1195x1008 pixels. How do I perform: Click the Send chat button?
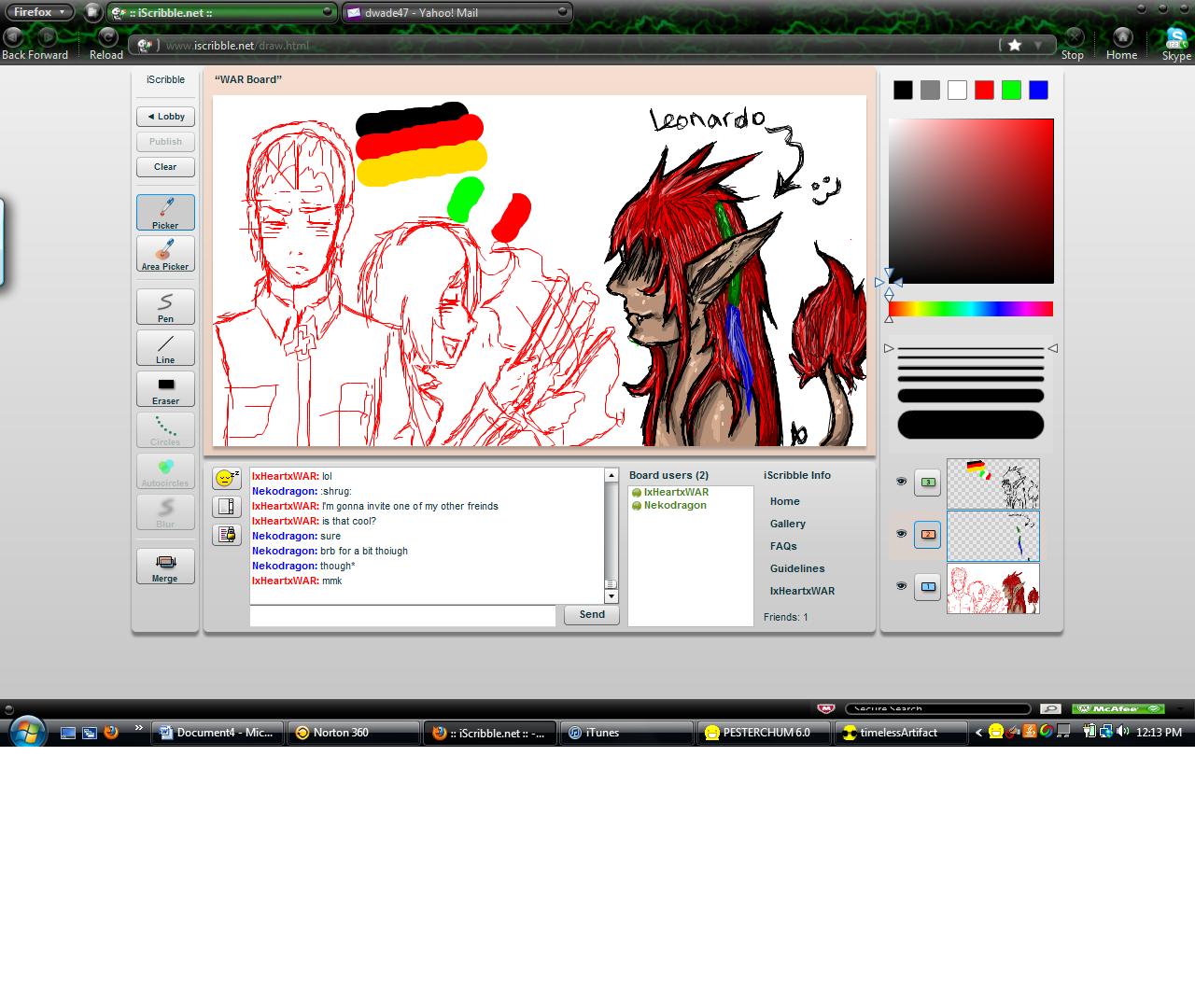pos(592,614)
